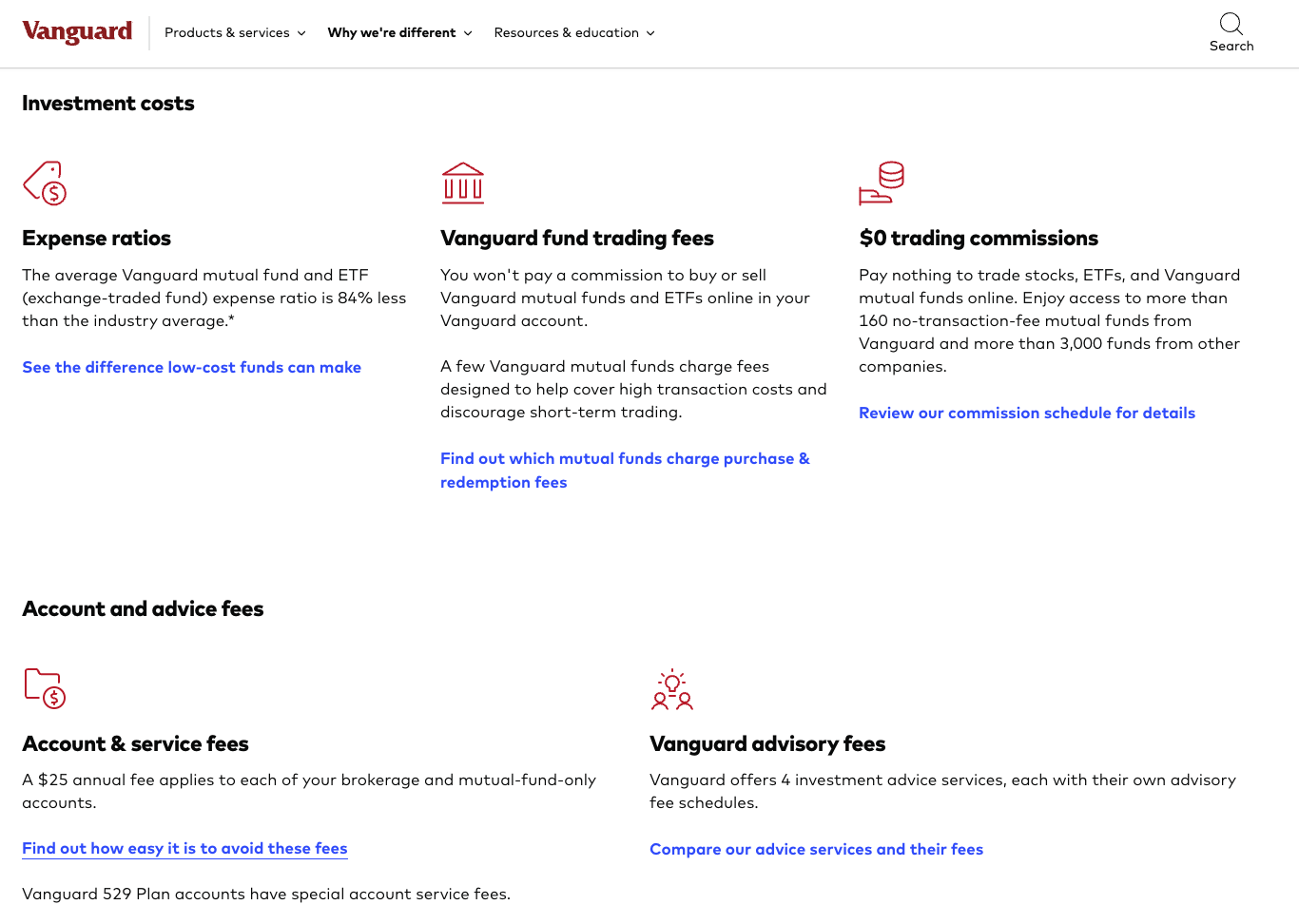This screenshot has height=924, width=1299.
Task: Click the folder-with-dollar Account & service fees icon
Action: pyautogui.click(x=45, y=688)
